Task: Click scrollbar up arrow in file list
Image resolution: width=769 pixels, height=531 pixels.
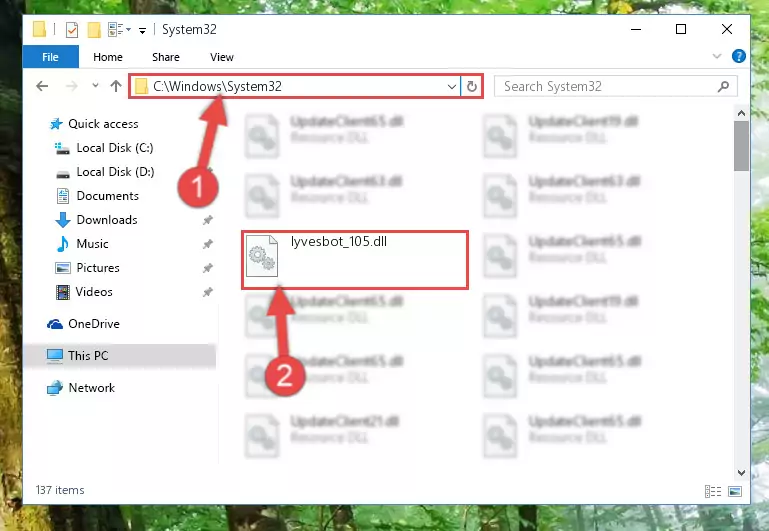Action: (741, 113)
